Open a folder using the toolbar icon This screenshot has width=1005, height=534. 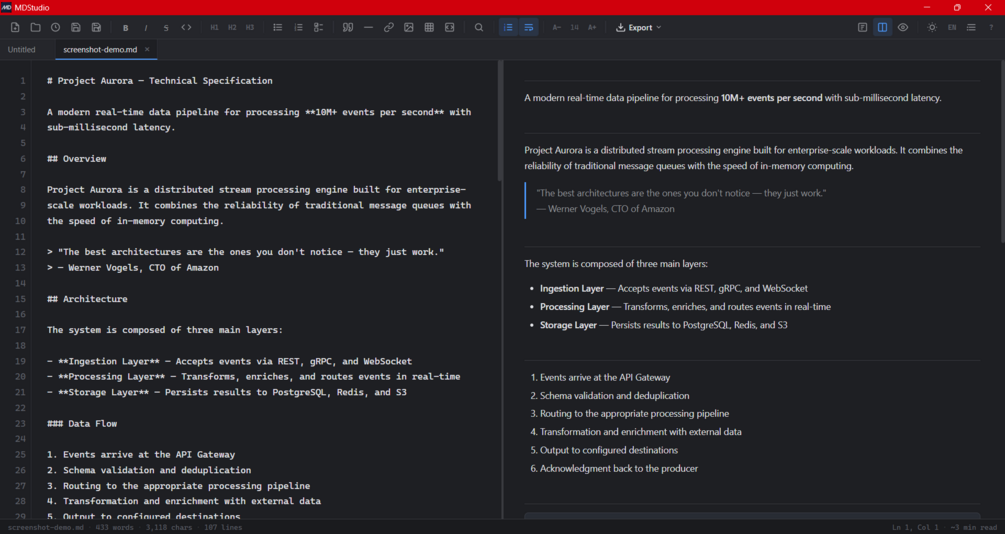click(x=35, y=28)
